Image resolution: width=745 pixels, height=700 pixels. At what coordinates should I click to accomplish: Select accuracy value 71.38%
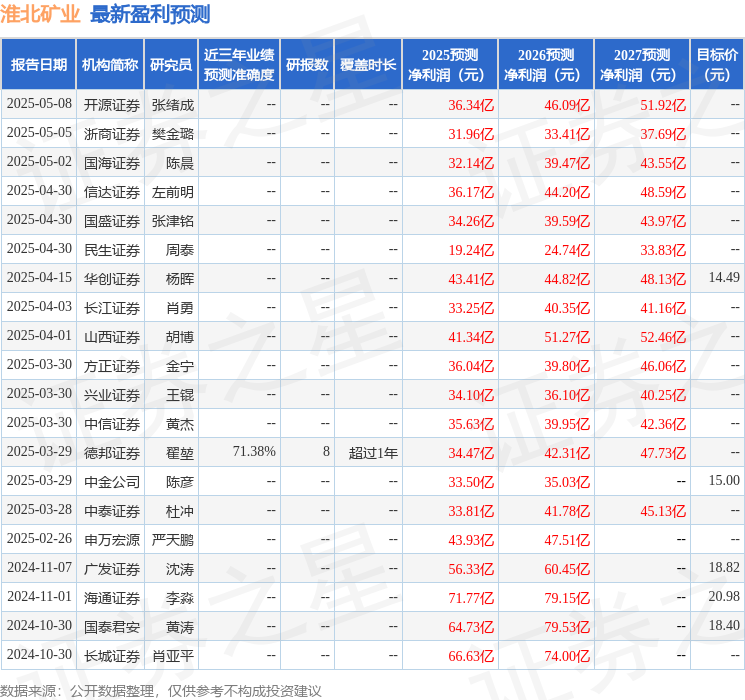point(254,451)
